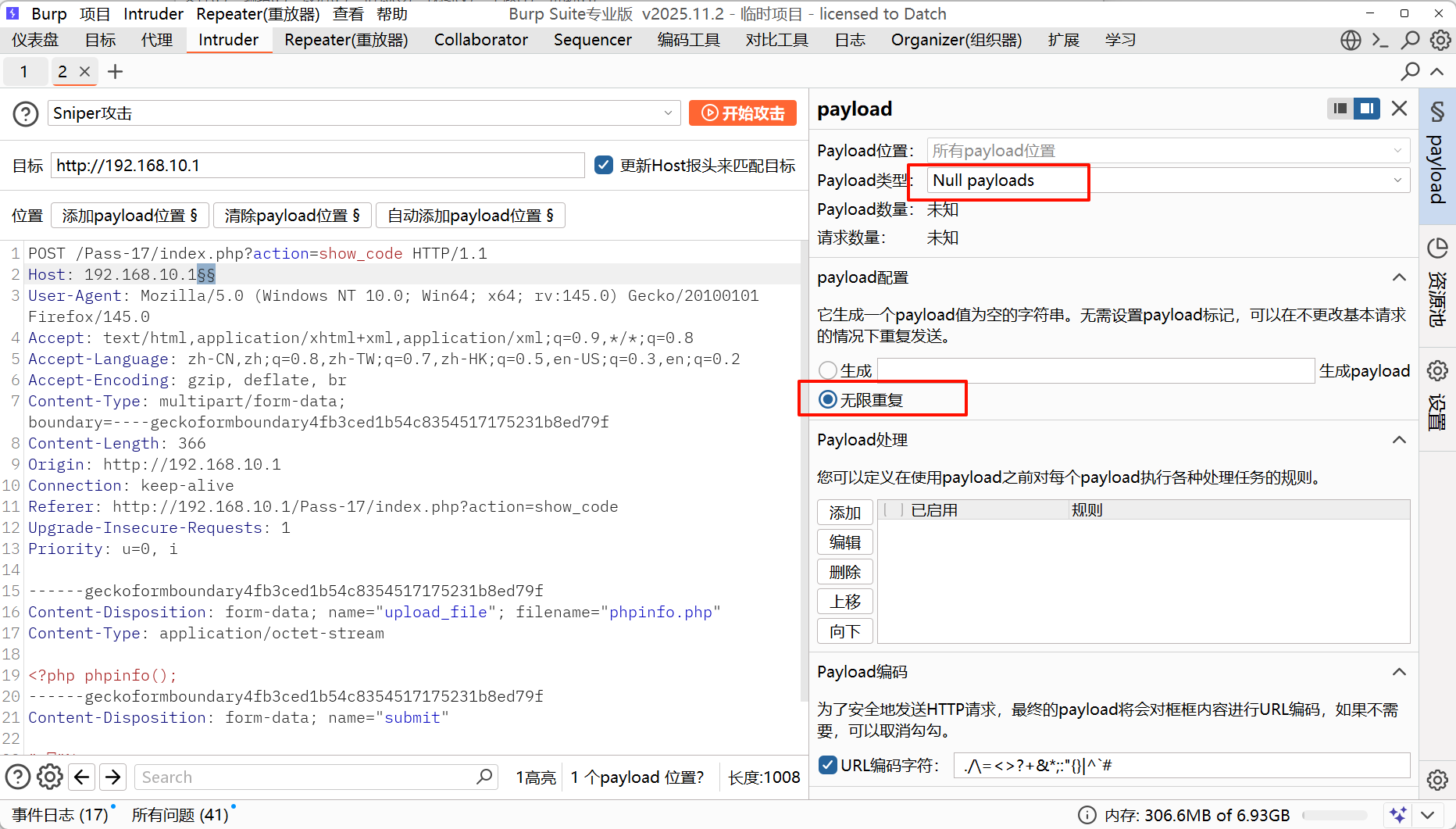Screen dimensions: 1456x829
Task: Select the payload sidebar tab icon
Action: click(x=1437, y=156)
